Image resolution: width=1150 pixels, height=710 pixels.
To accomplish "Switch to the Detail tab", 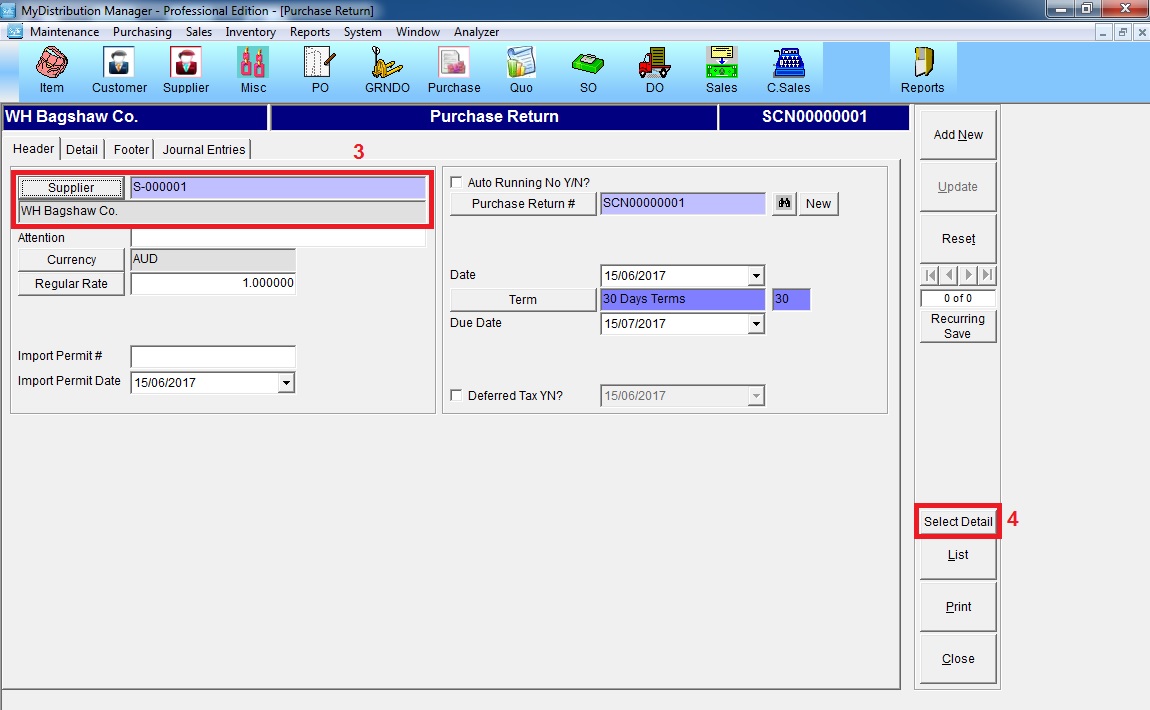I will point(82,149).
